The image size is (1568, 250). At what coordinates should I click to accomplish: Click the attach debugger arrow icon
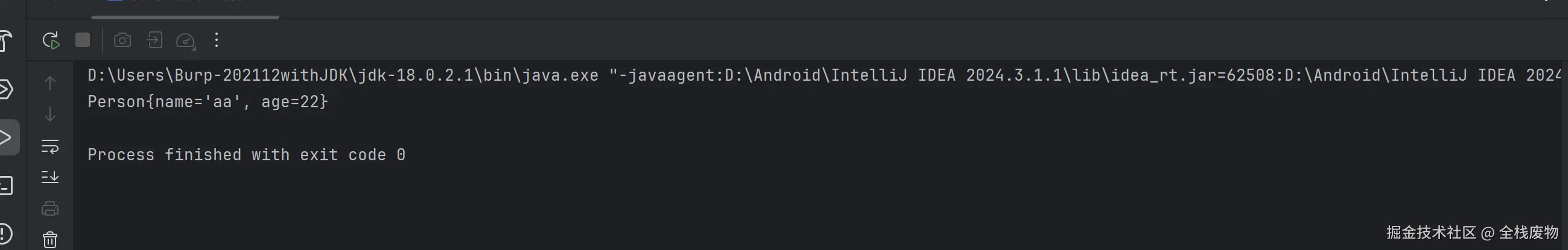pyautogui.click(x=154, y=41)
